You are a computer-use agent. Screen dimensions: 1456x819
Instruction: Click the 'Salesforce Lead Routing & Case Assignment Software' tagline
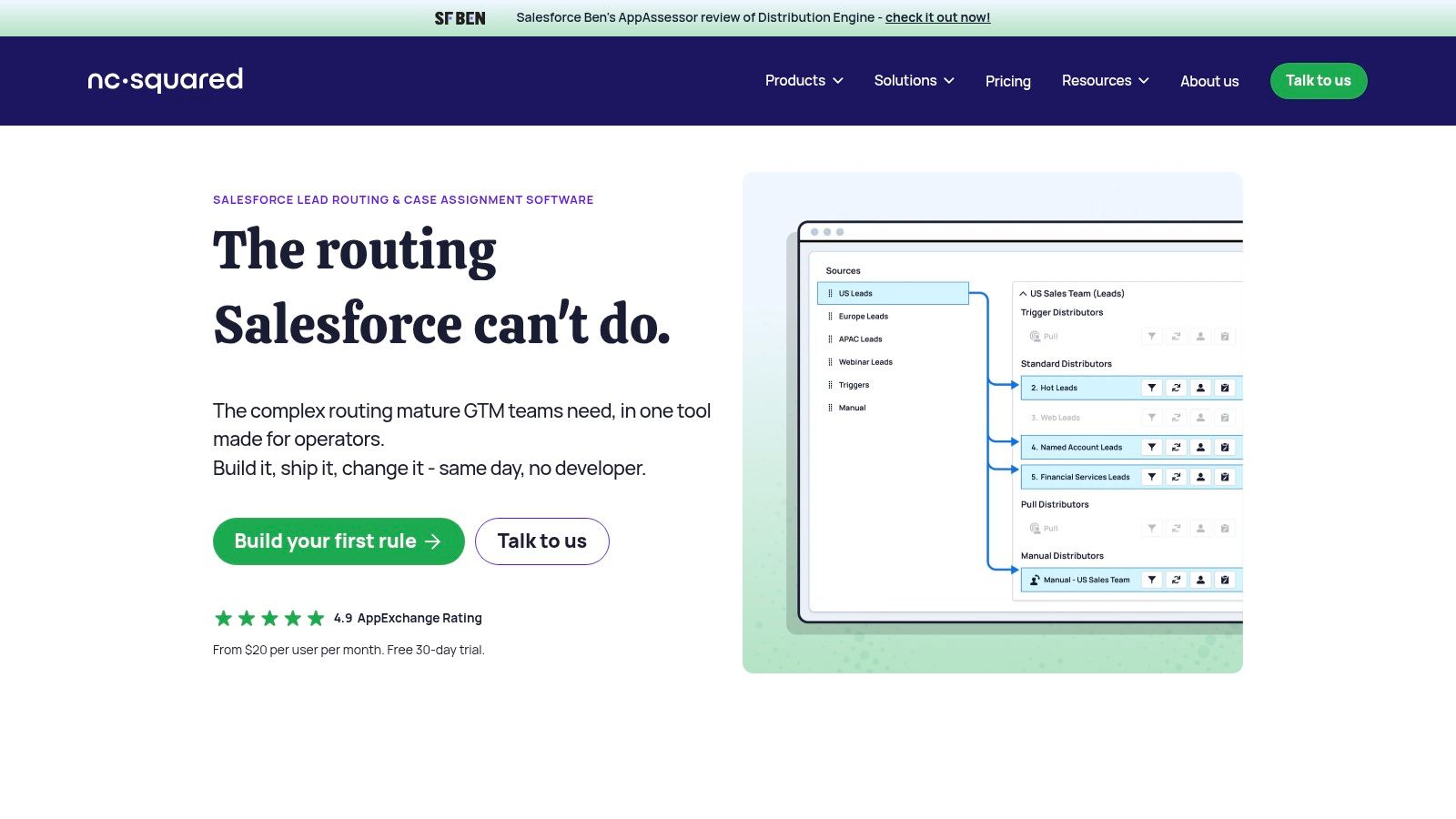(403, 200)
